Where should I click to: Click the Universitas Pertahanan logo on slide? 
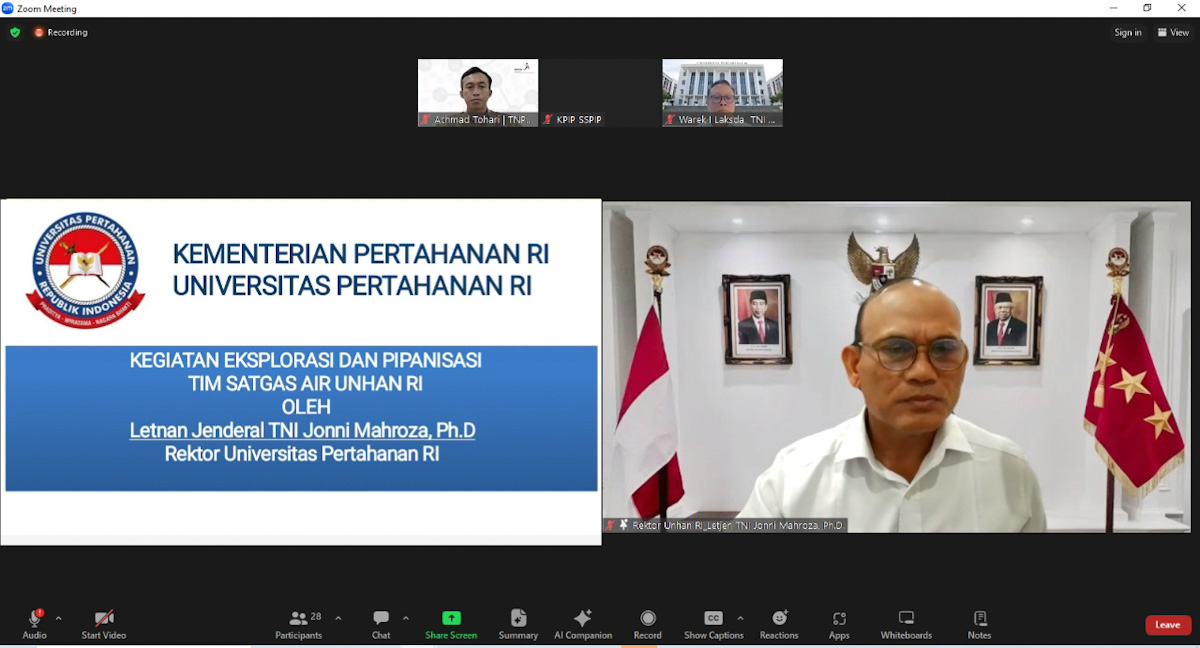(x=86, y=270)
